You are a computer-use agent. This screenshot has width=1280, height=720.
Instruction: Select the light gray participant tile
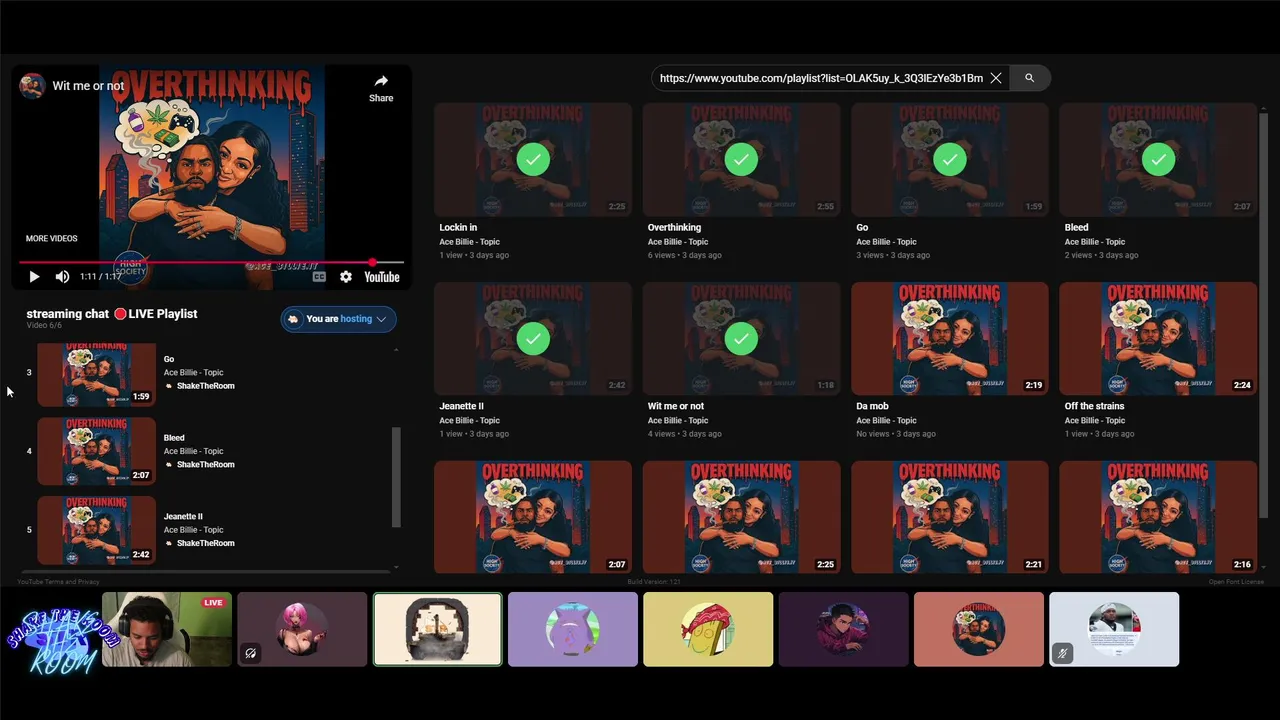tap(1114, 629)
